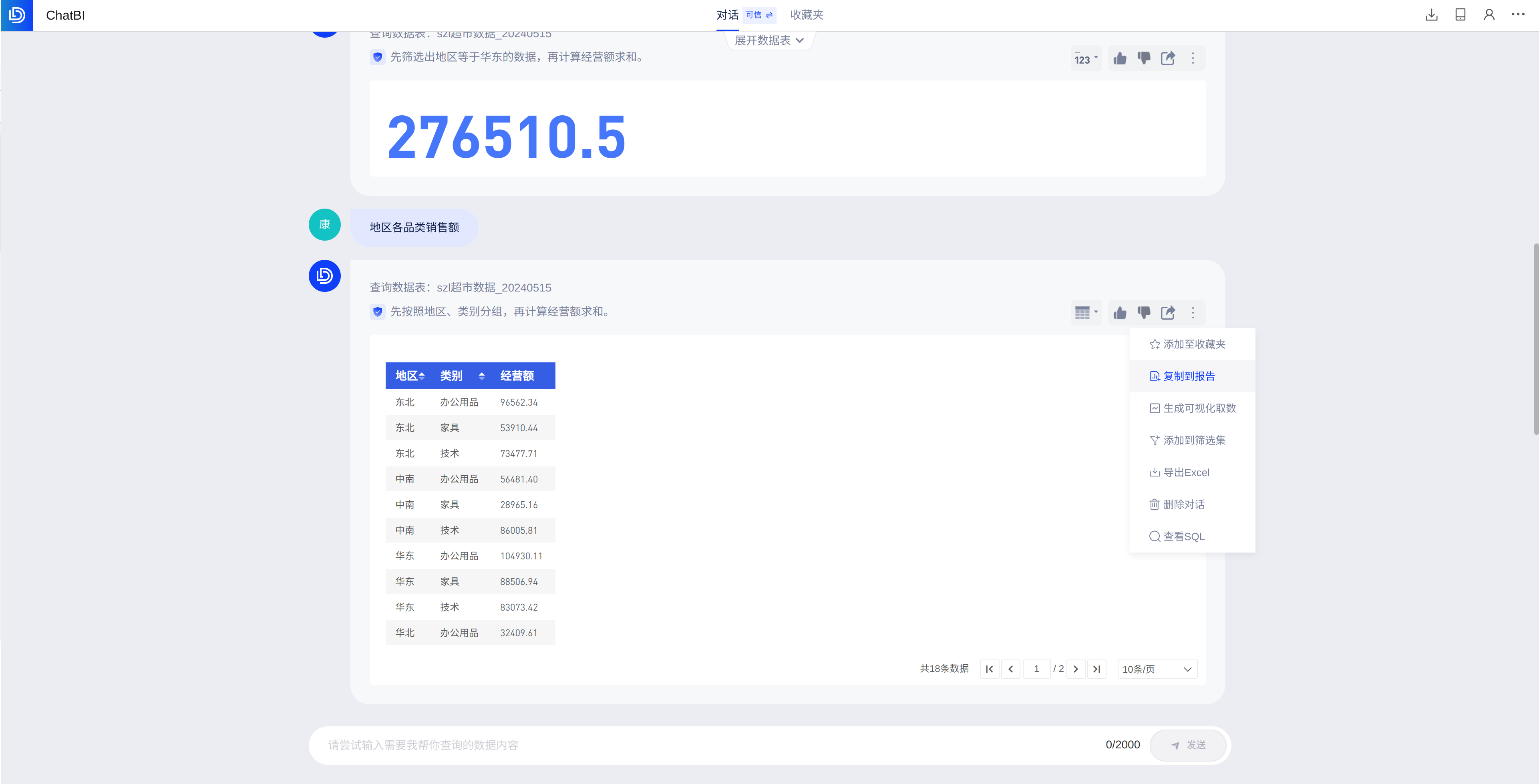This screenshot has width=1539, height=784.
Task: Click thumbs up on the region-category table answer
Action: (1120, 313)
